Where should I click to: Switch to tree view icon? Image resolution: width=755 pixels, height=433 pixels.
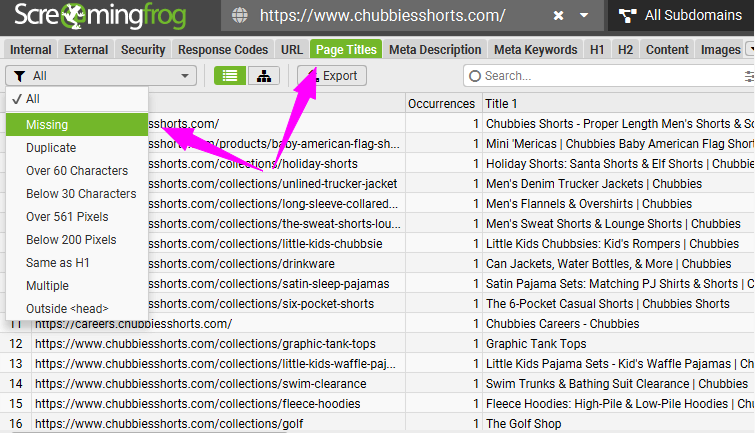(x=263, y=76)
